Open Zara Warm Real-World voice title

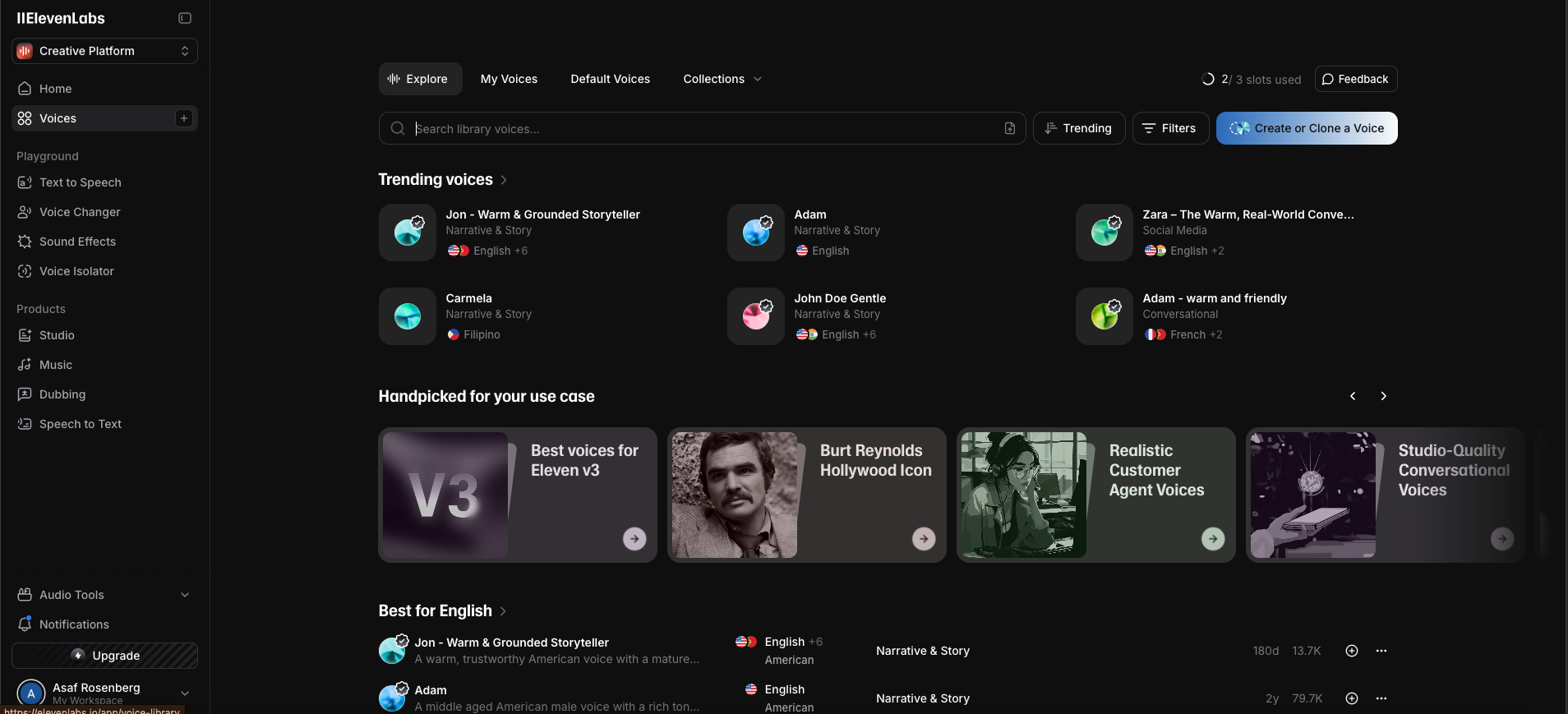(1248, 214)
